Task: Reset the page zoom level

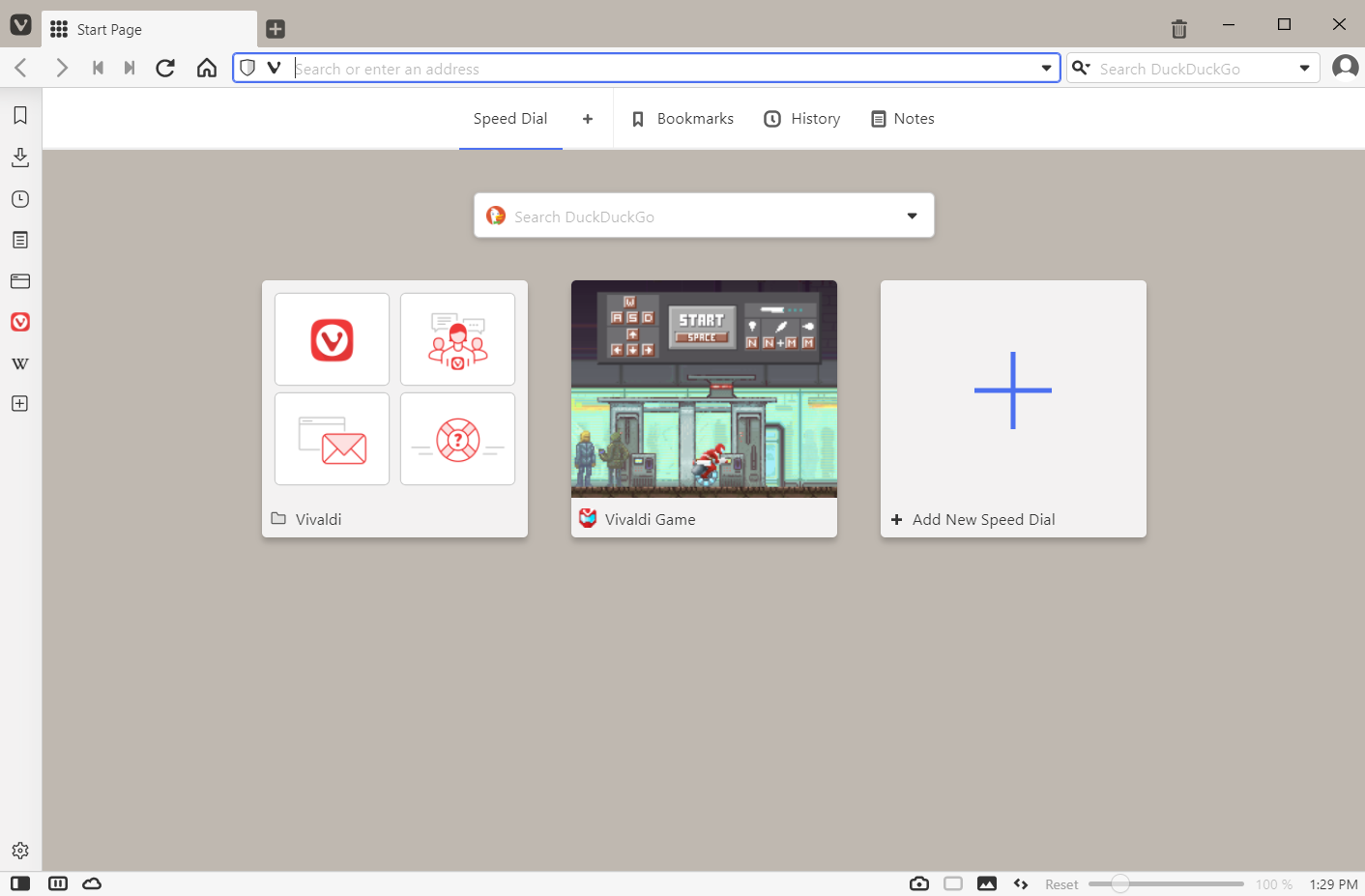Action: tap(1061, 884)
